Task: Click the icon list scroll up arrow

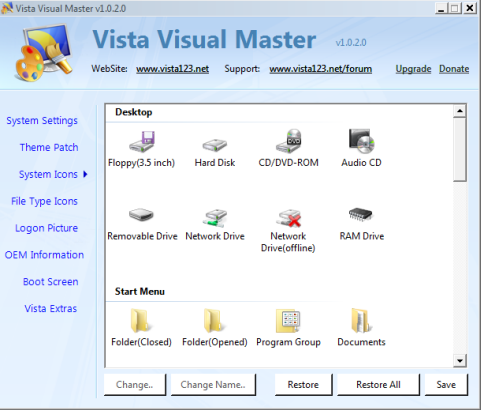Action: pyautogui.click(x=460, y=111)
